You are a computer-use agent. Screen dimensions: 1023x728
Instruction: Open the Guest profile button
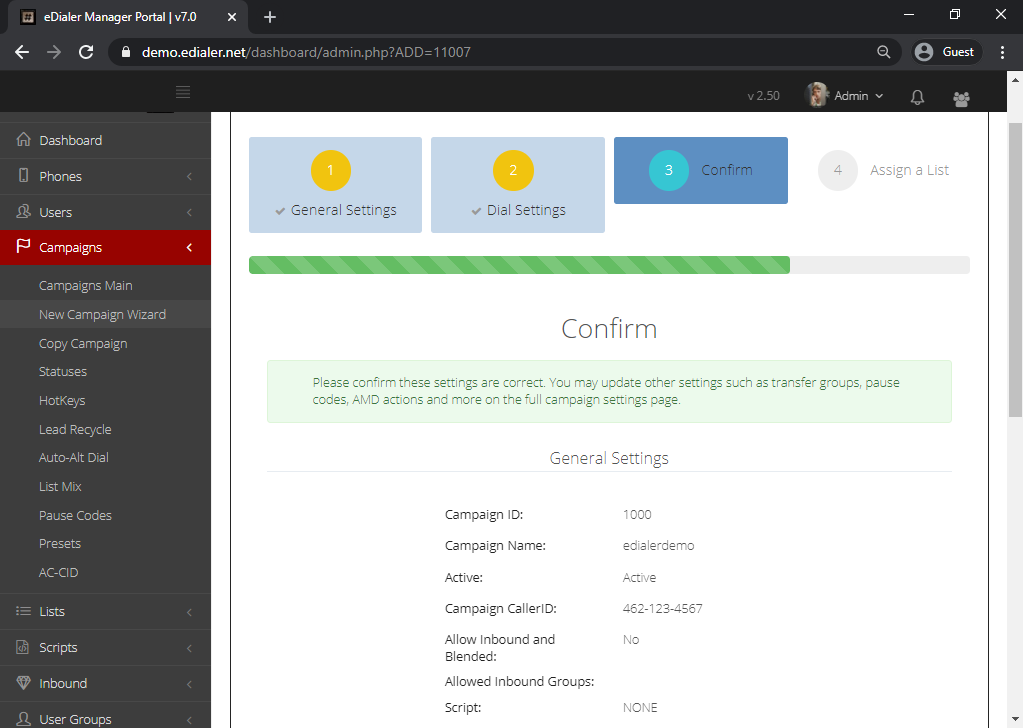tap(946, 52)
